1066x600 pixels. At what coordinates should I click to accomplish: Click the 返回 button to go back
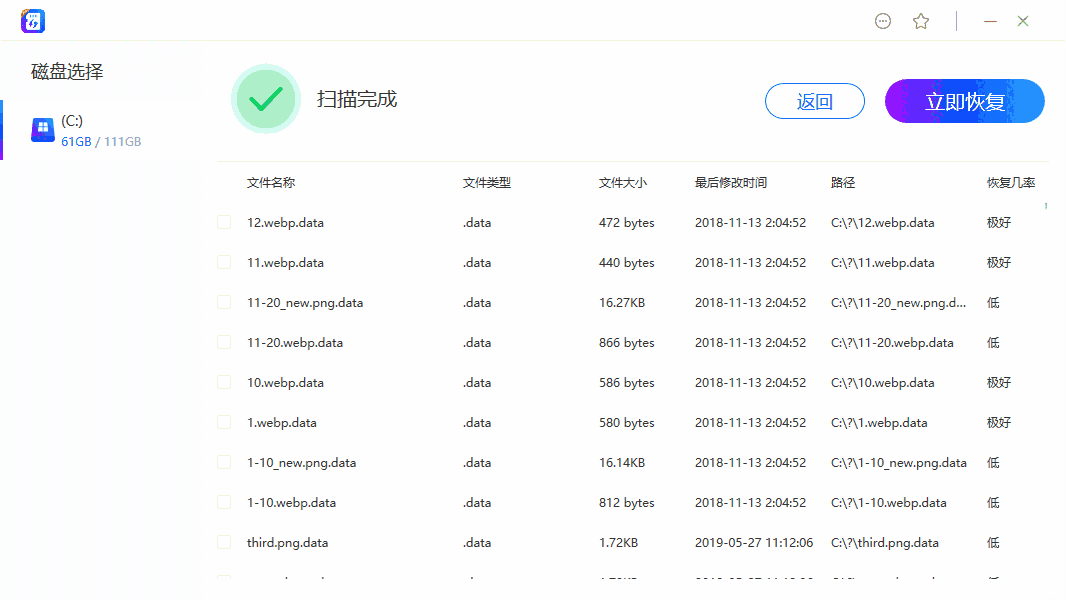coord(814,100)
